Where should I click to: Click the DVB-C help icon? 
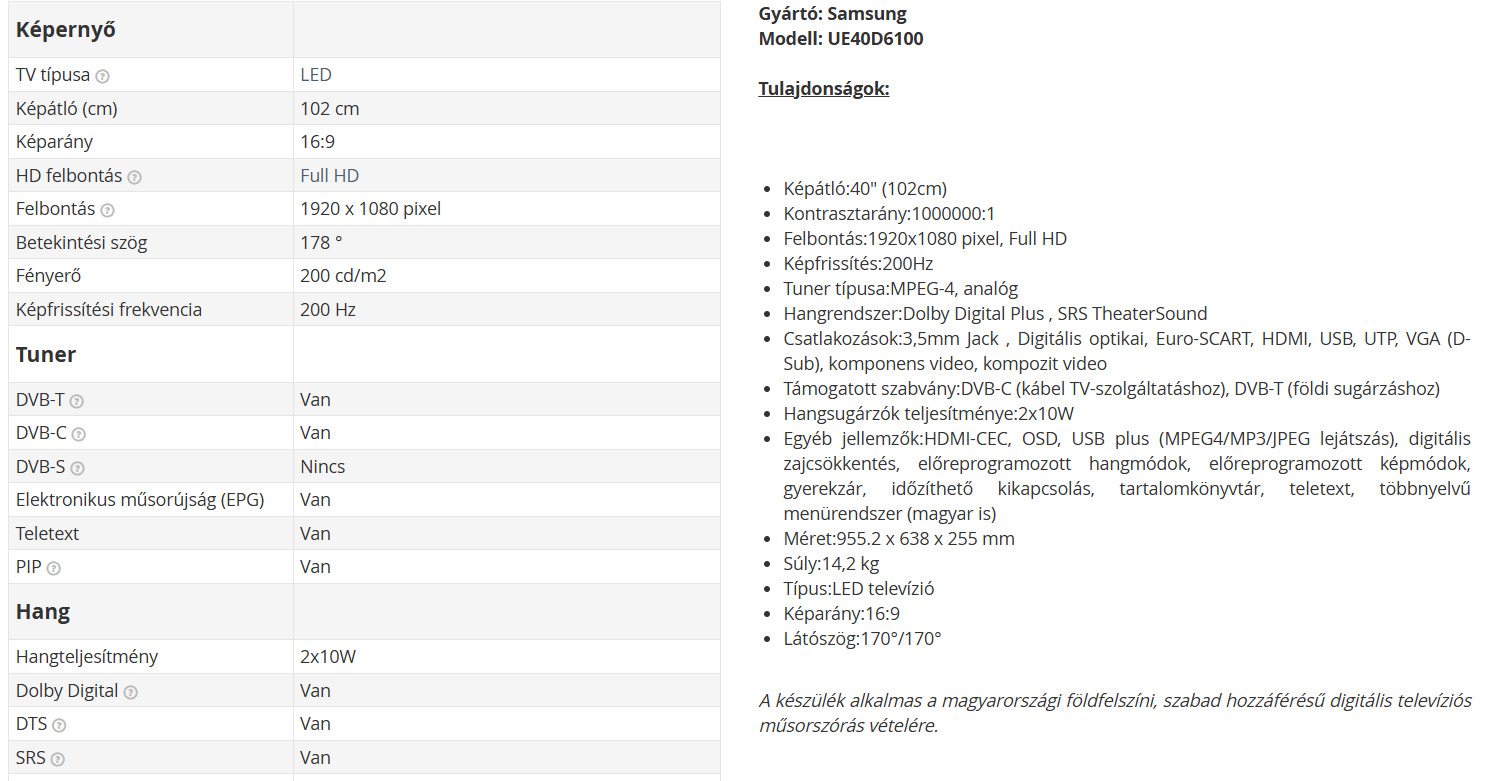[79, 434]
